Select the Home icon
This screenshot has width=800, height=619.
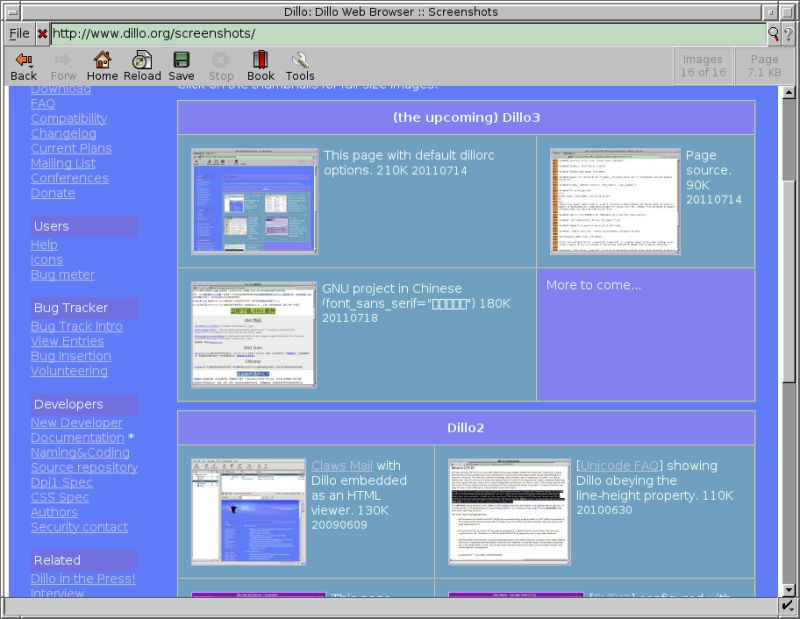101,63
